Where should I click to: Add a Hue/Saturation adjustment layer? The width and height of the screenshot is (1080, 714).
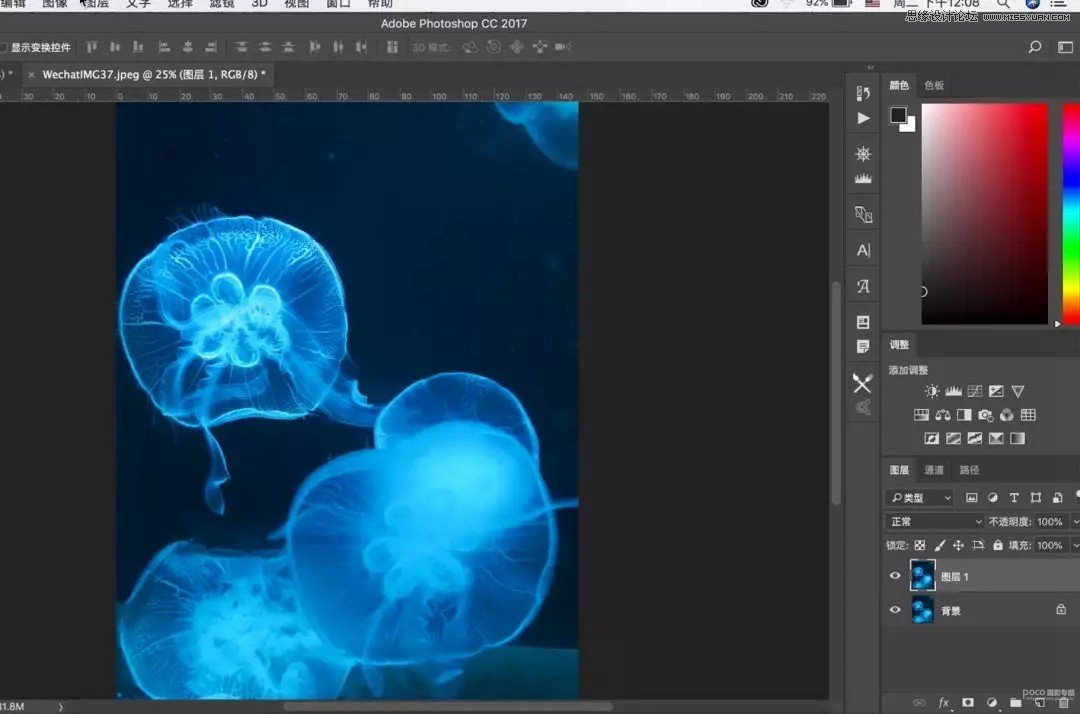point(922,414)
